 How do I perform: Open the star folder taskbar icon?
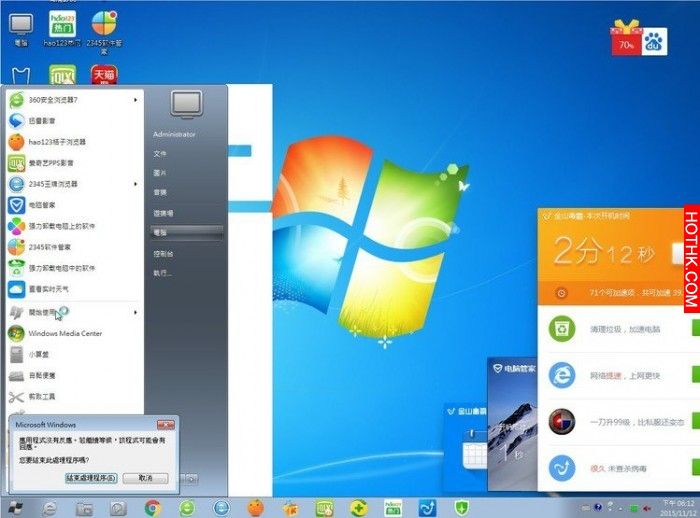tap(291, 508)
